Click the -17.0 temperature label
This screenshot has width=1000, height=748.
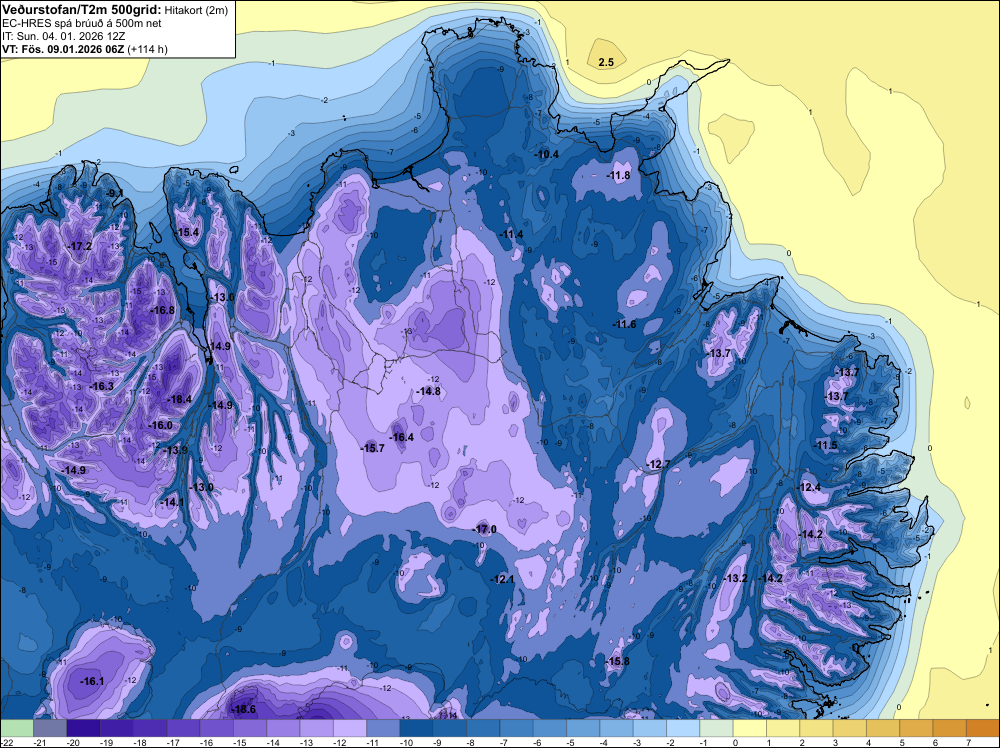point(484,529)
